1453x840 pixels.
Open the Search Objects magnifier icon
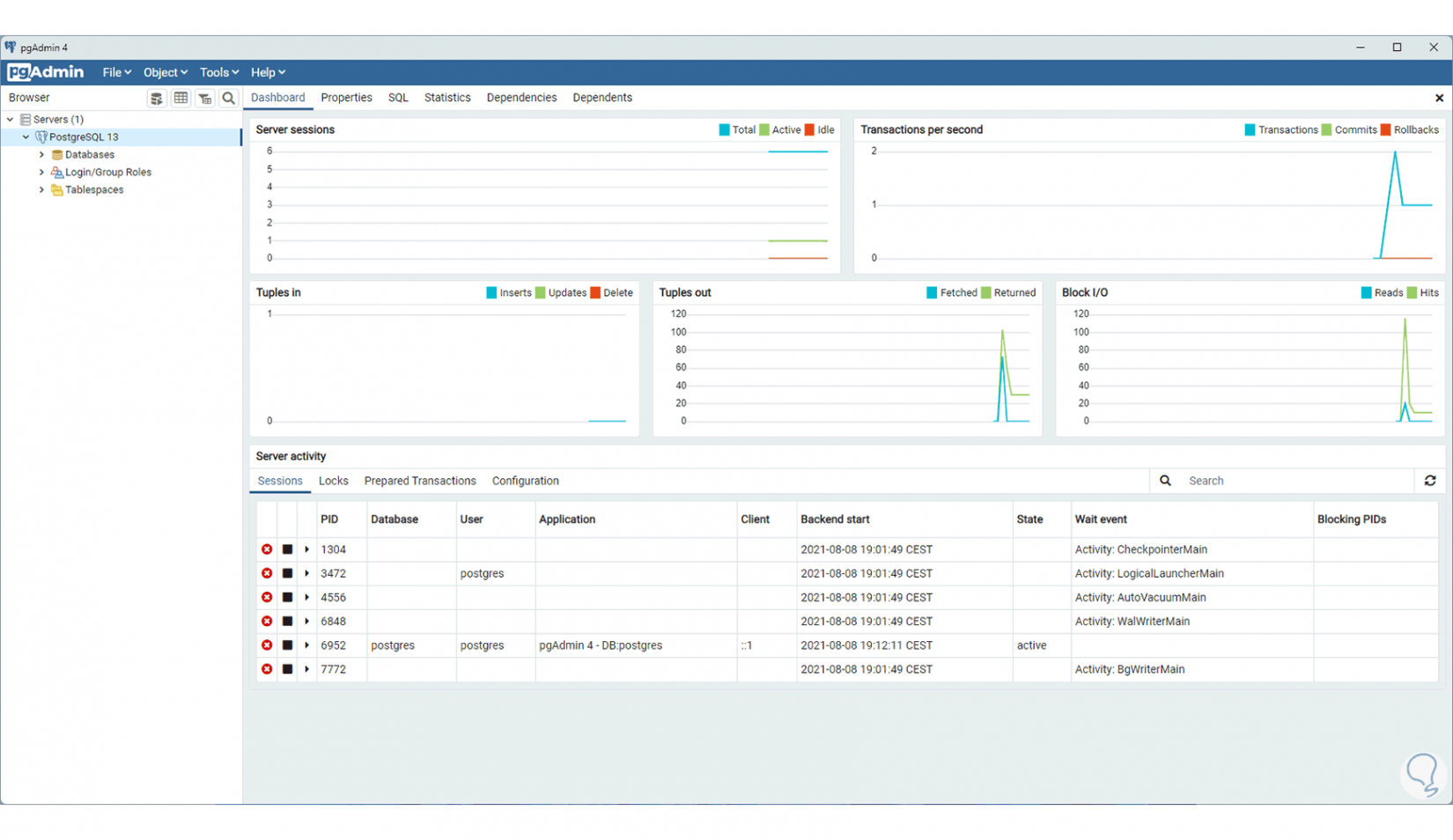tap(229, 98)
